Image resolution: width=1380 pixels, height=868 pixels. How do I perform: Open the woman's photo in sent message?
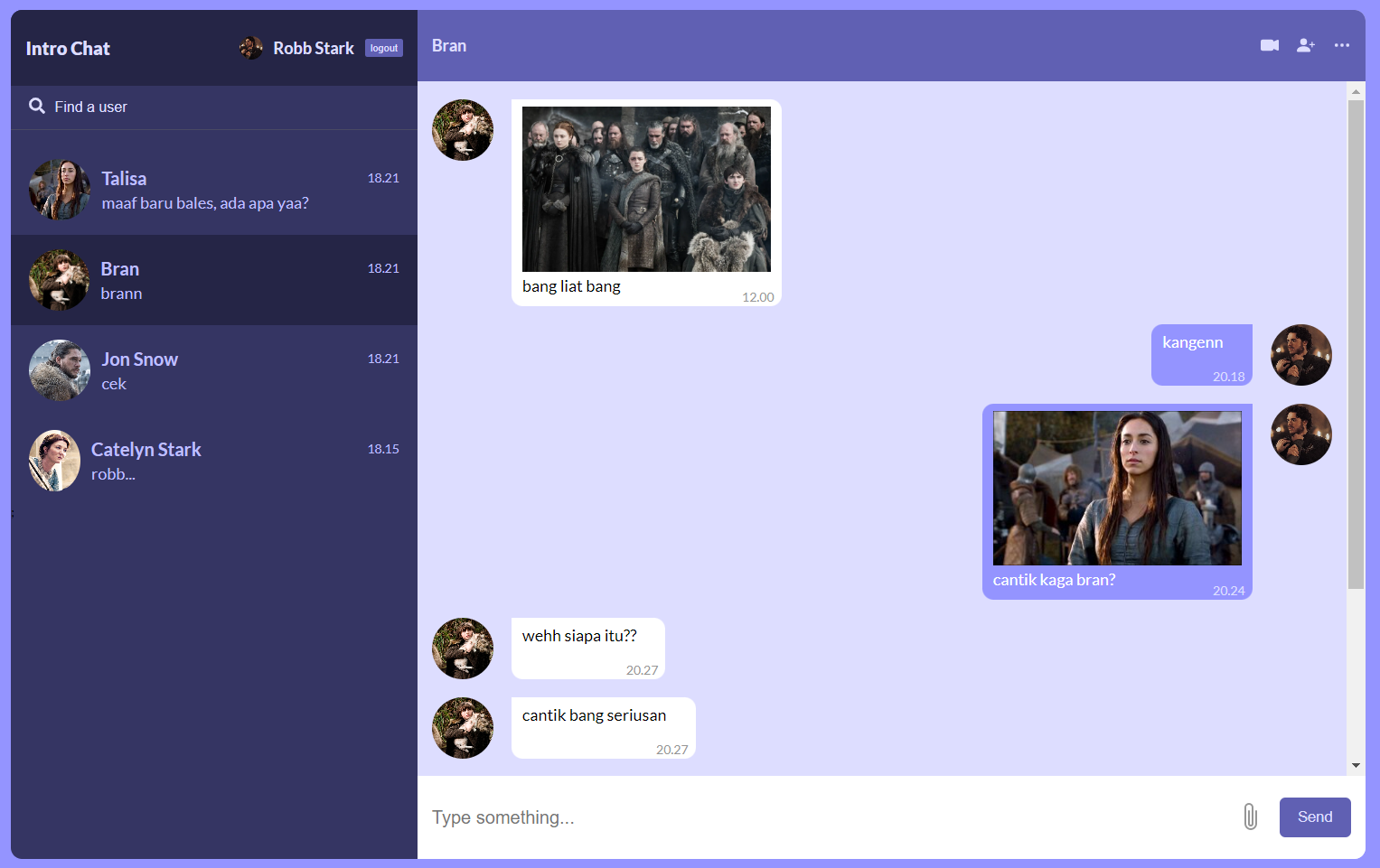pos(1117,488)
